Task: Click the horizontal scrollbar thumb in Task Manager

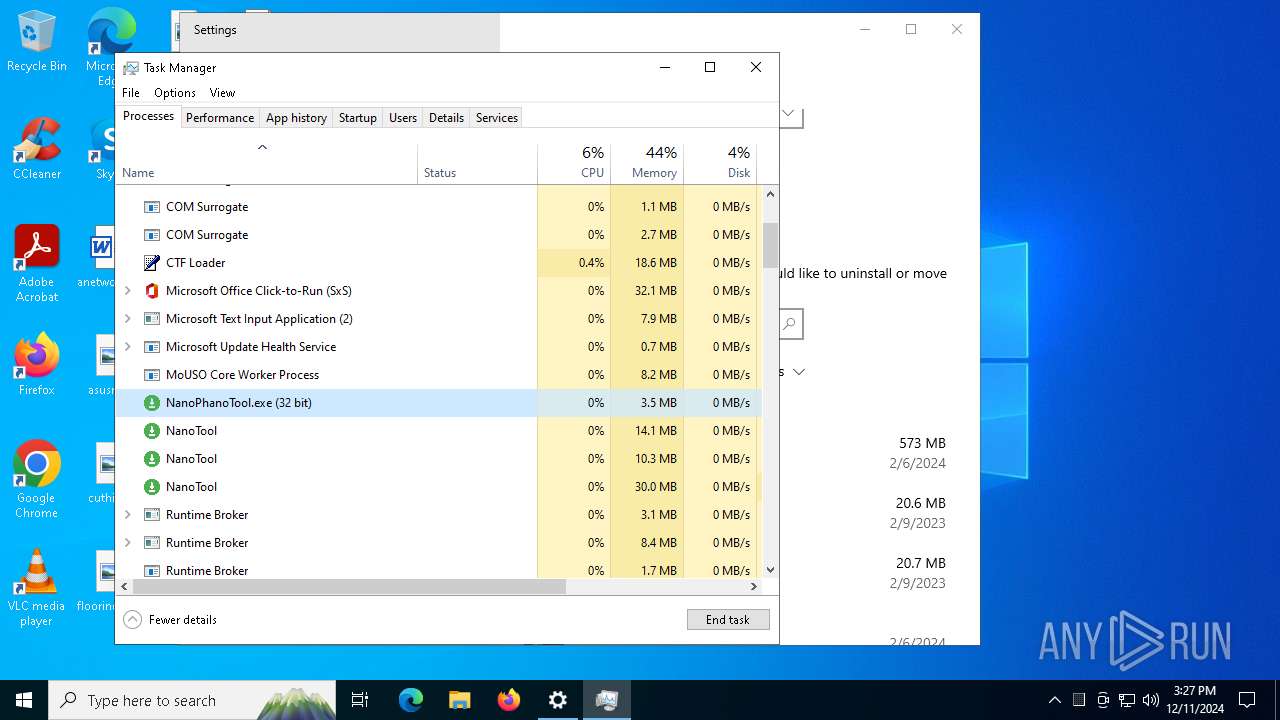Action: click(x=349, y=586)
